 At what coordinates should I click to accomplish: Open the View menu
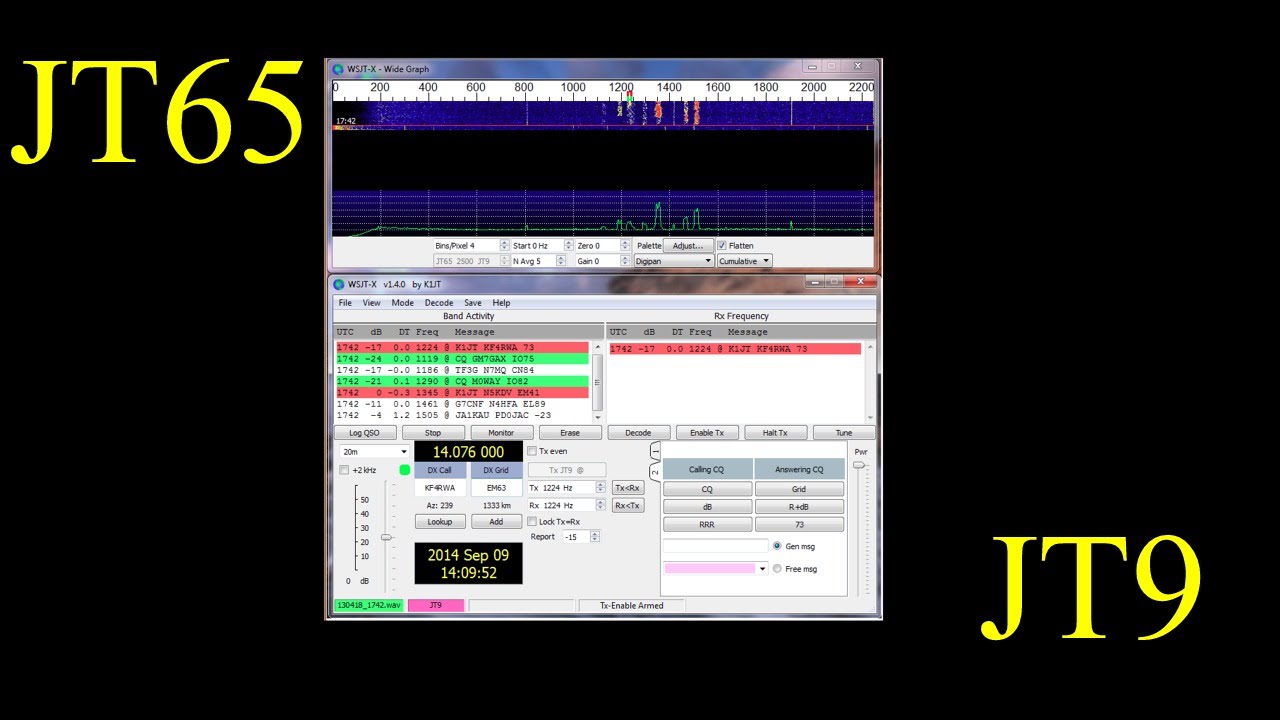coord(371,303)
